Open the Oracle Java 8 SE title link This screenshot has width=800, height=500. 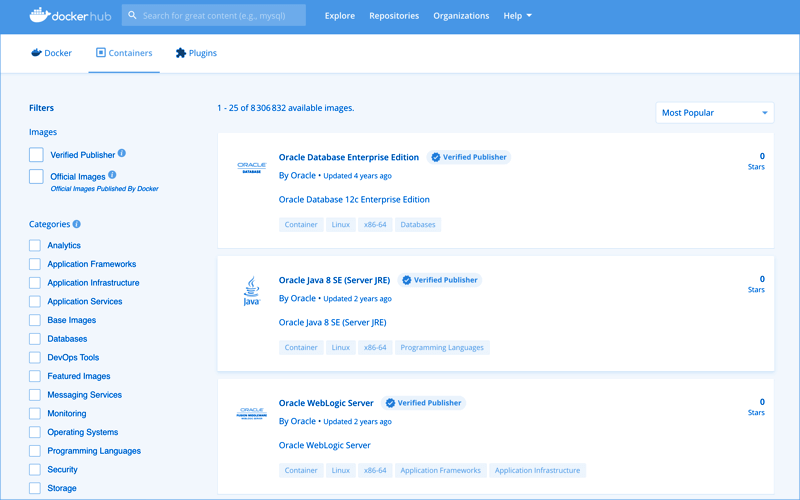point(334,280)
